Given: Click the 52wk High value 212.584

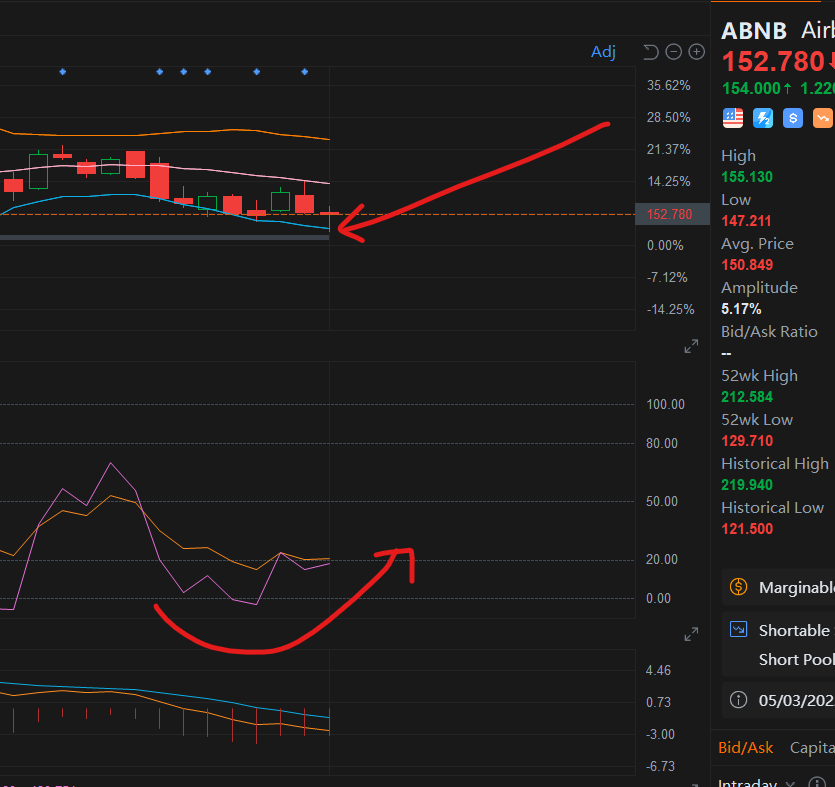Looking at the screenshot, I should (747, 397).
